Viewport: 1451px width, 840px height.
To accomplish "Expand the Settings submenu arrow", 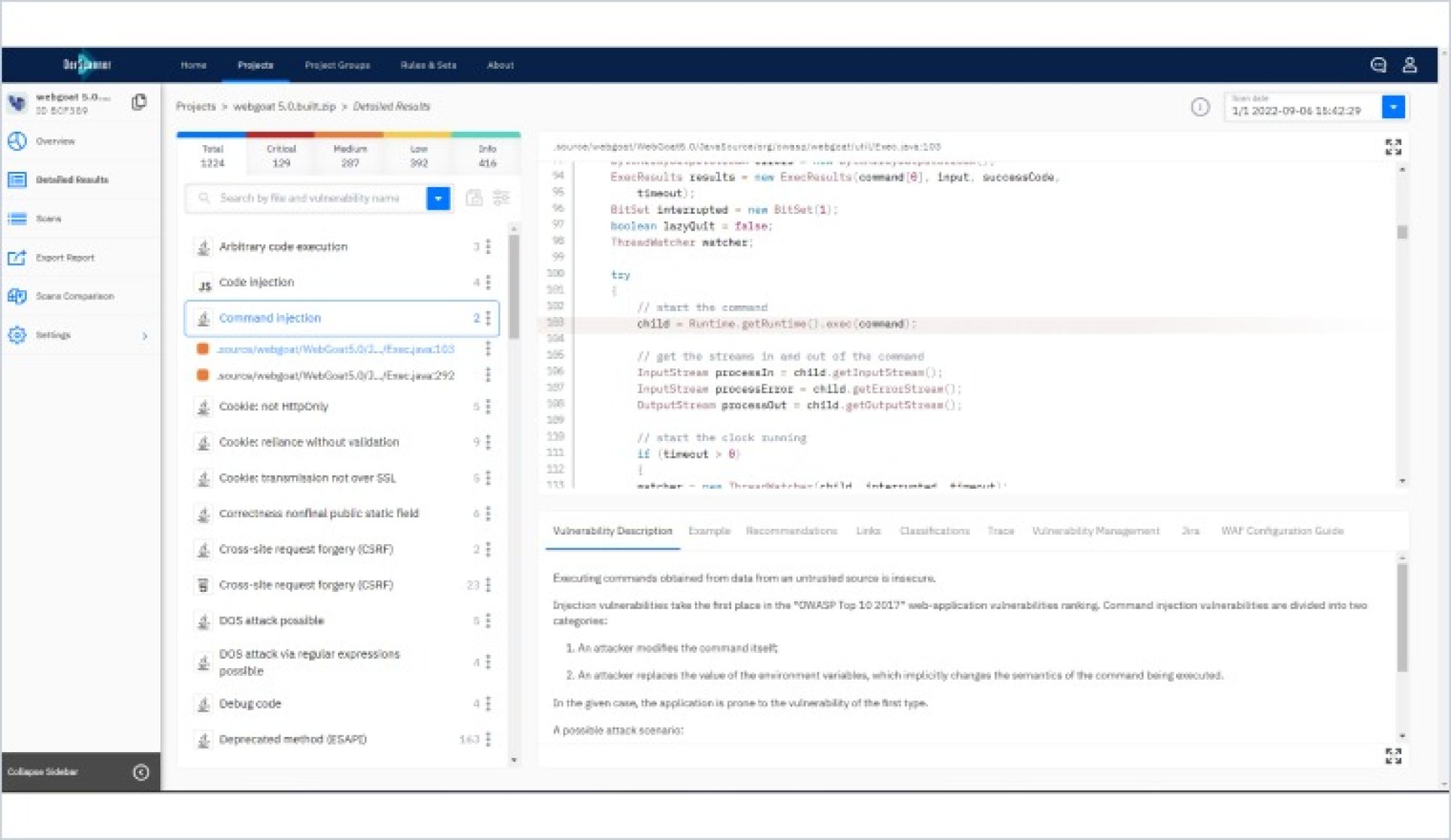I will tap(144, 335).
